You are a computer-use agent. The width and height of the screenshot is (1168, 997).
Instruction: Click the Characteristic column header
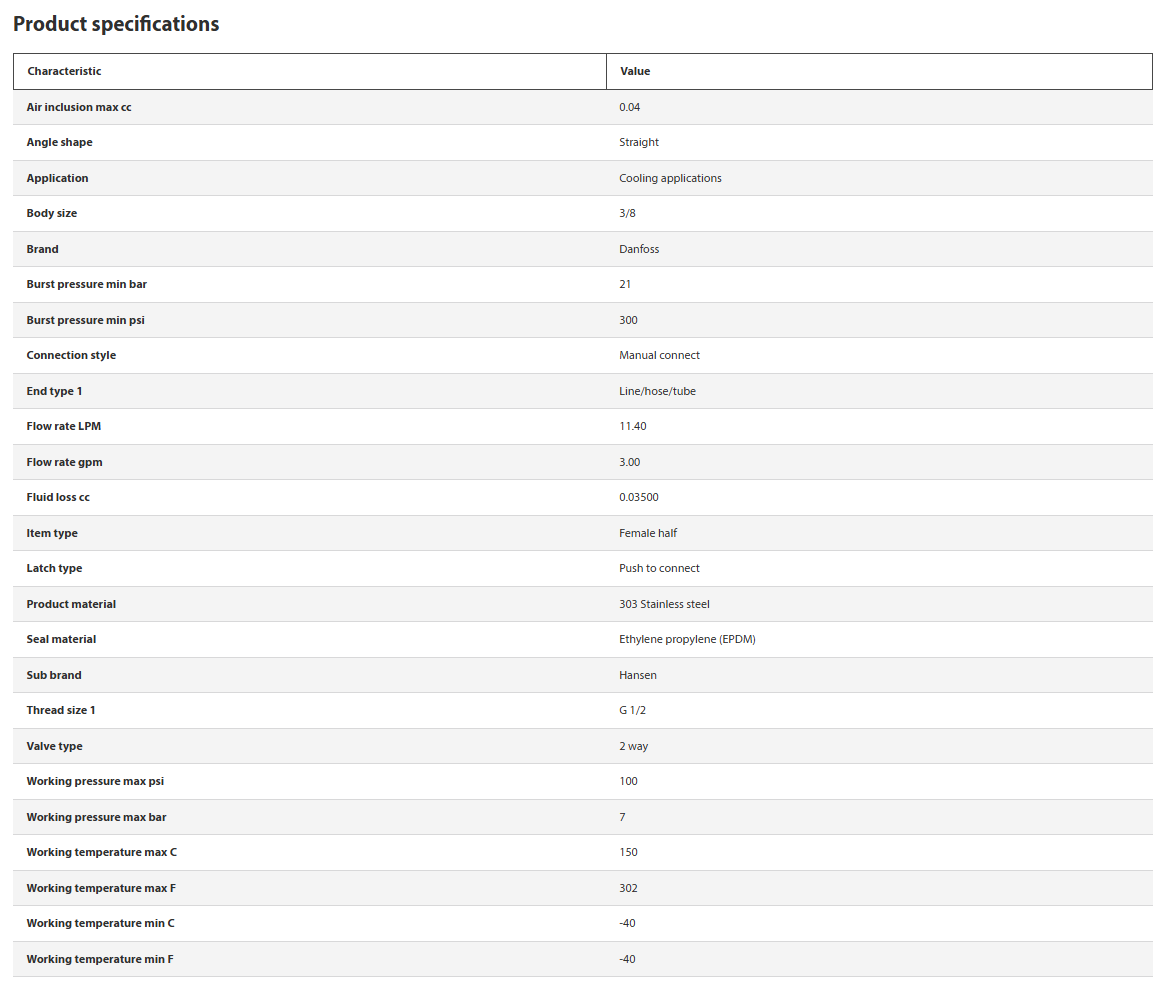coord(64,72)
